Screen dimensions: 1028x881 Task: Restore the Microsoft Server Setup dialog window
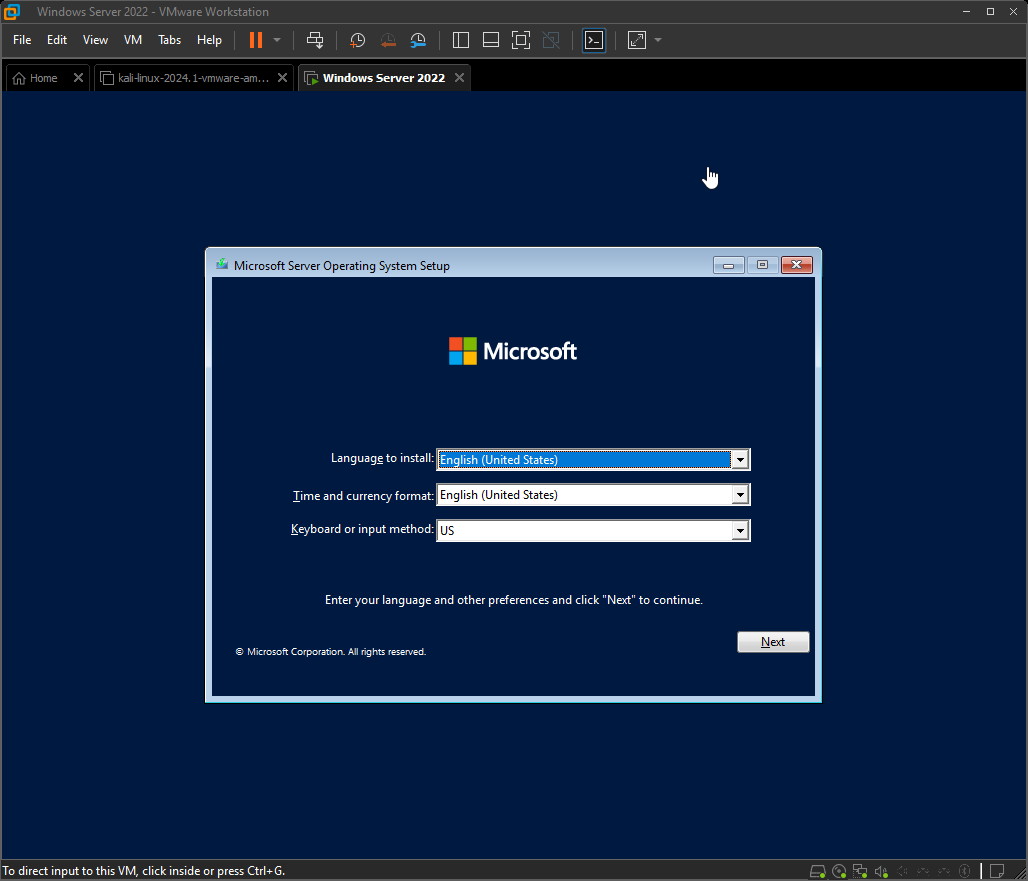(762, 265)
